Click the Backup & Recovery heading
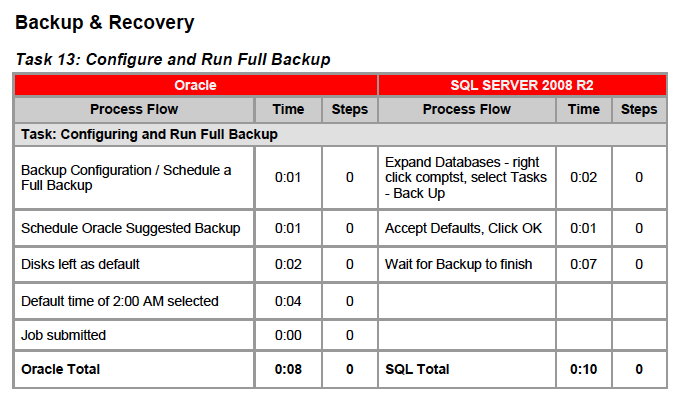Viewport: 681px width, 408px height. (105, 23)
